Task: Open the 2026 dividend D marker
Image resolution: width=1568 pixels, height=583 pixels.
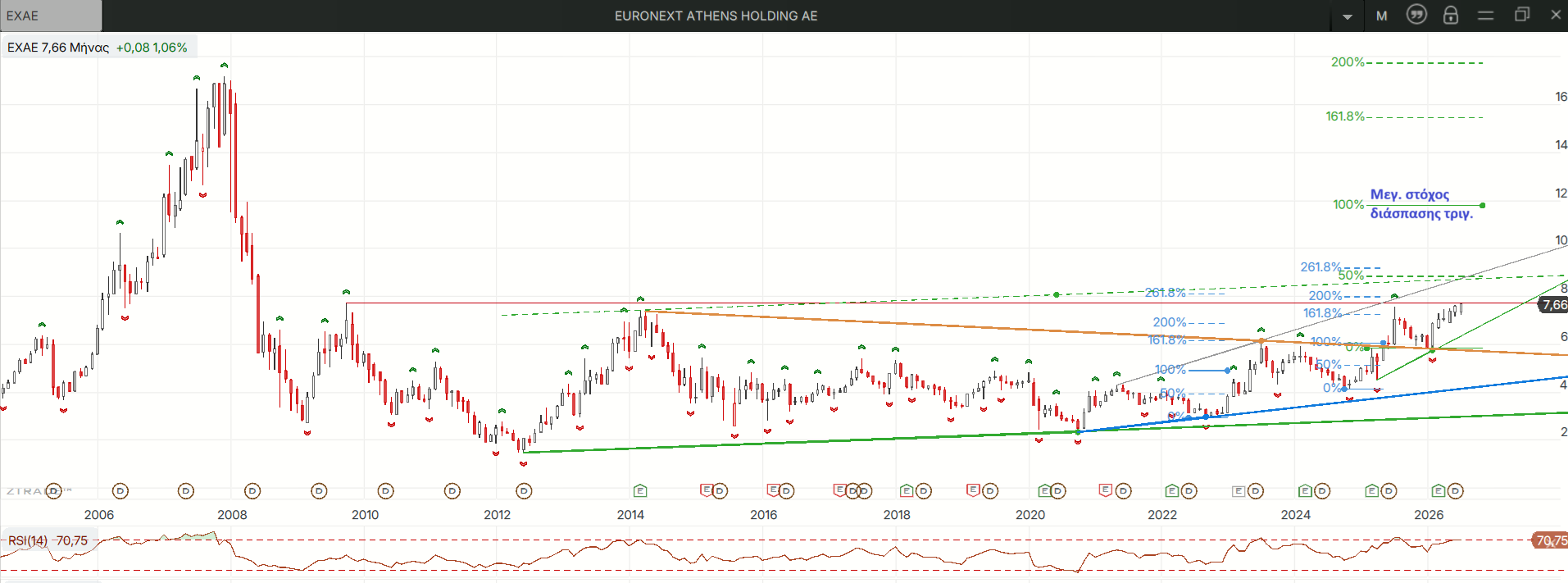Action: point(1455,491)
